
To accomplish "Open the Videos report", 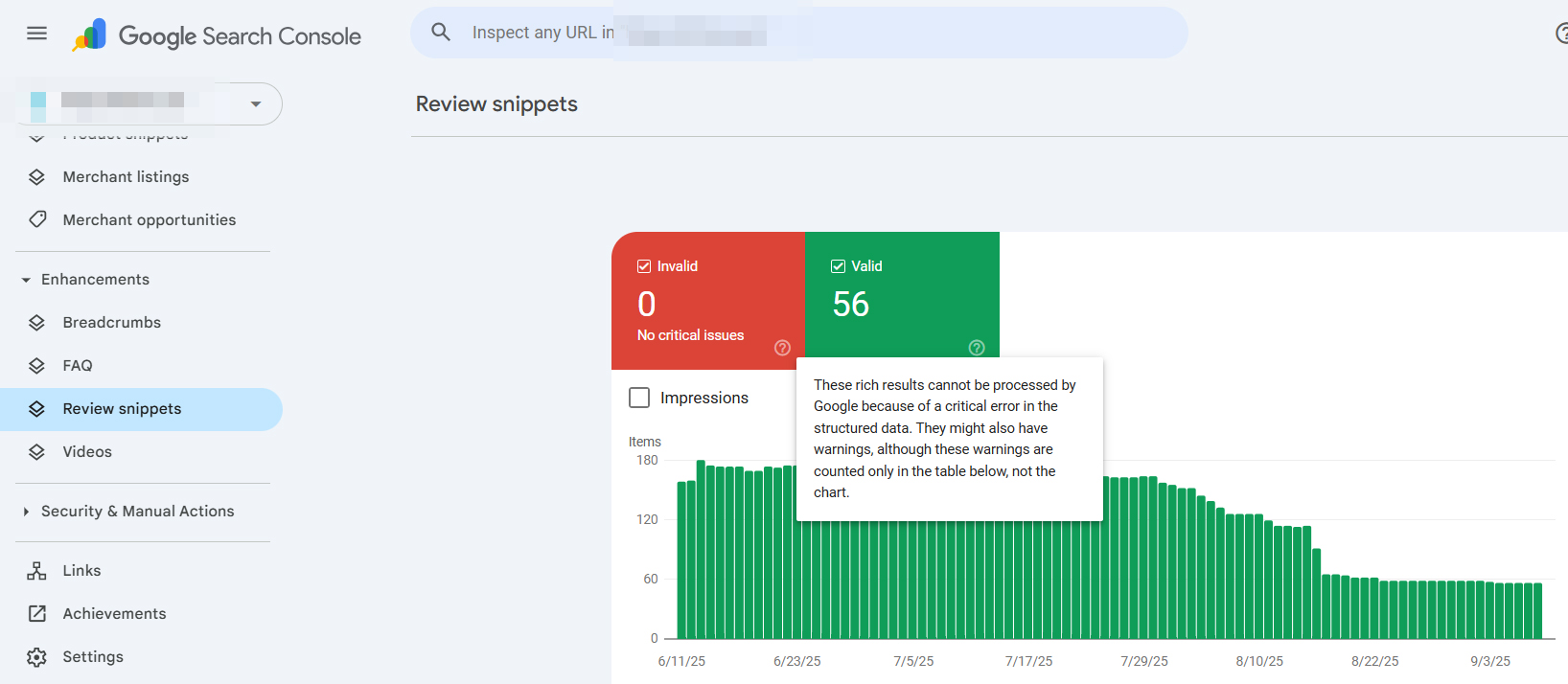I will pyautogui.click(x=87, y=452).
